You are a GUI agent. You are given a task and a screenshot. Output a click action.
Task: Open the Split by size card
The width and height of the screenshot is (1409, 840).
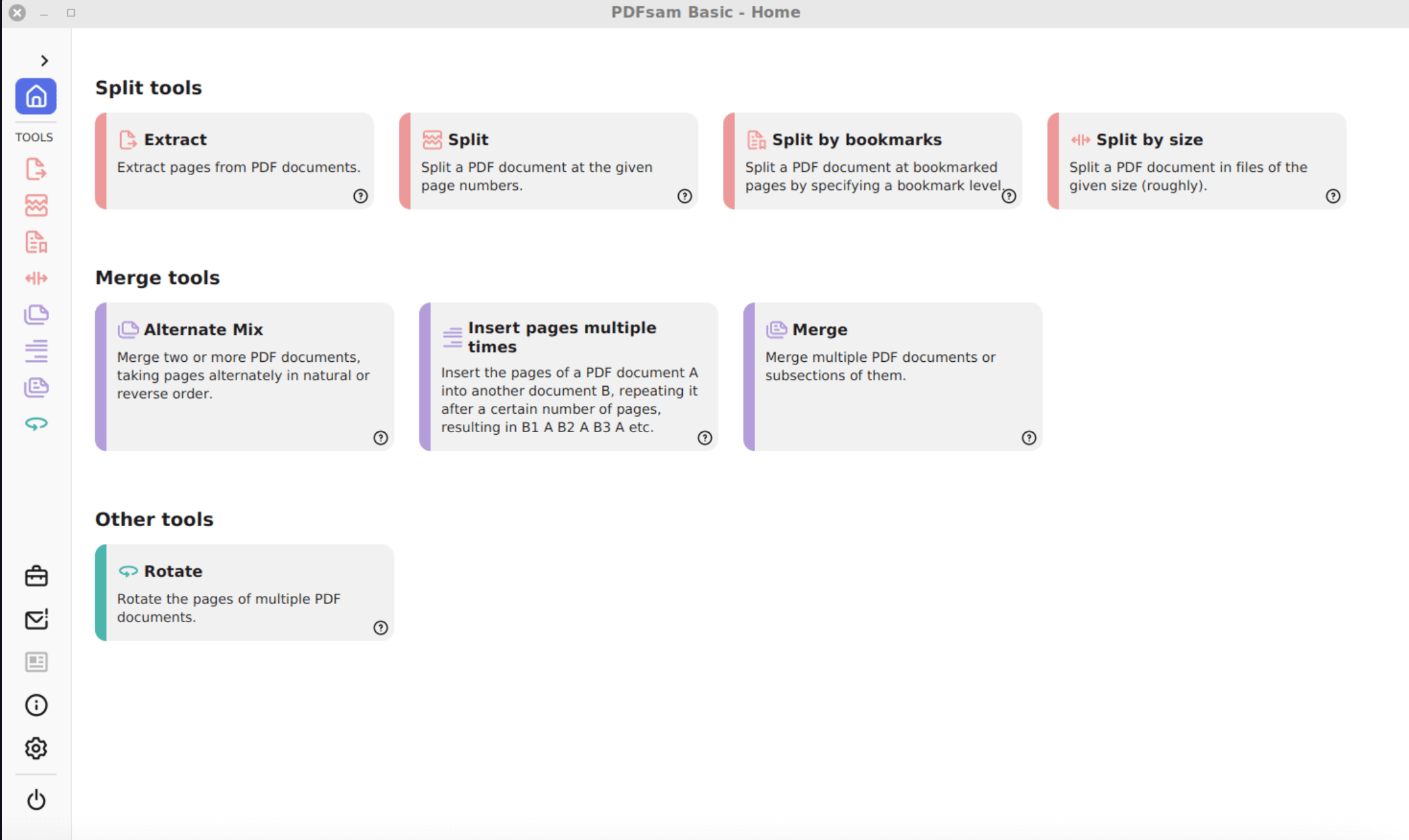pos(1197,161)
